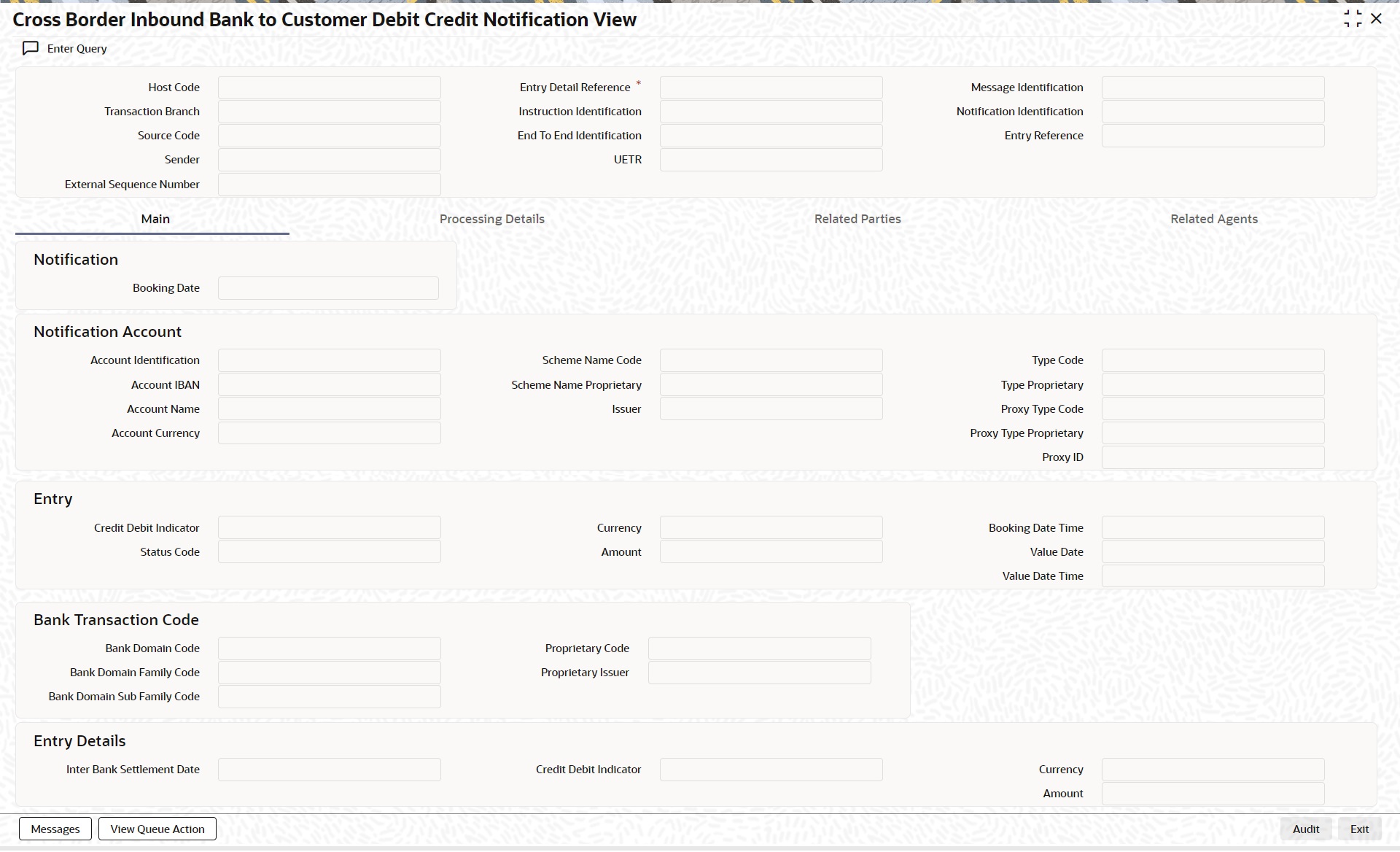Open the Related Agents tab
1400x852 pixels.
1214,219
